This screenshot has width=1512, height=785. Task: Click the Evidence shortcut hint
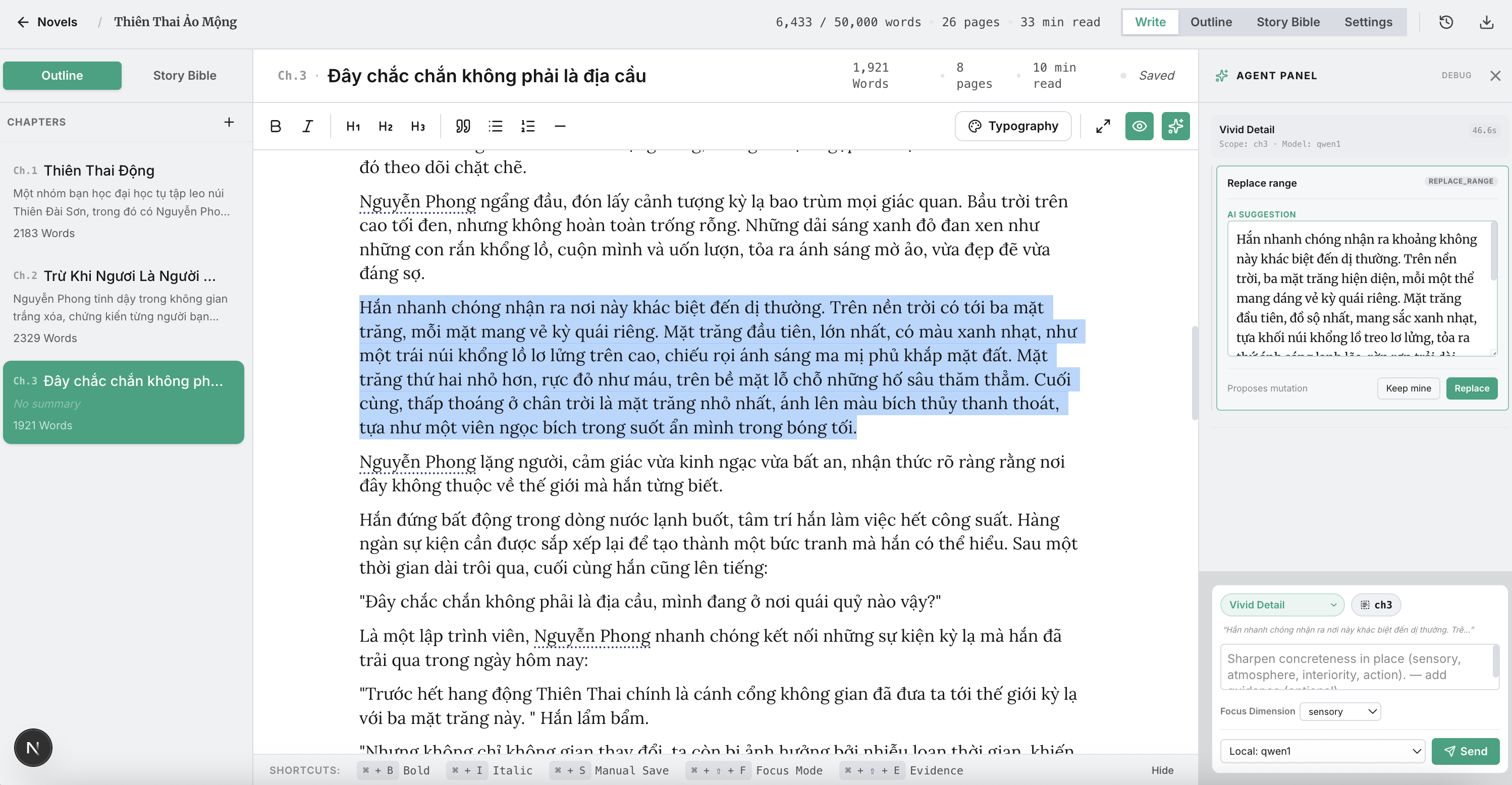point(901,770)
